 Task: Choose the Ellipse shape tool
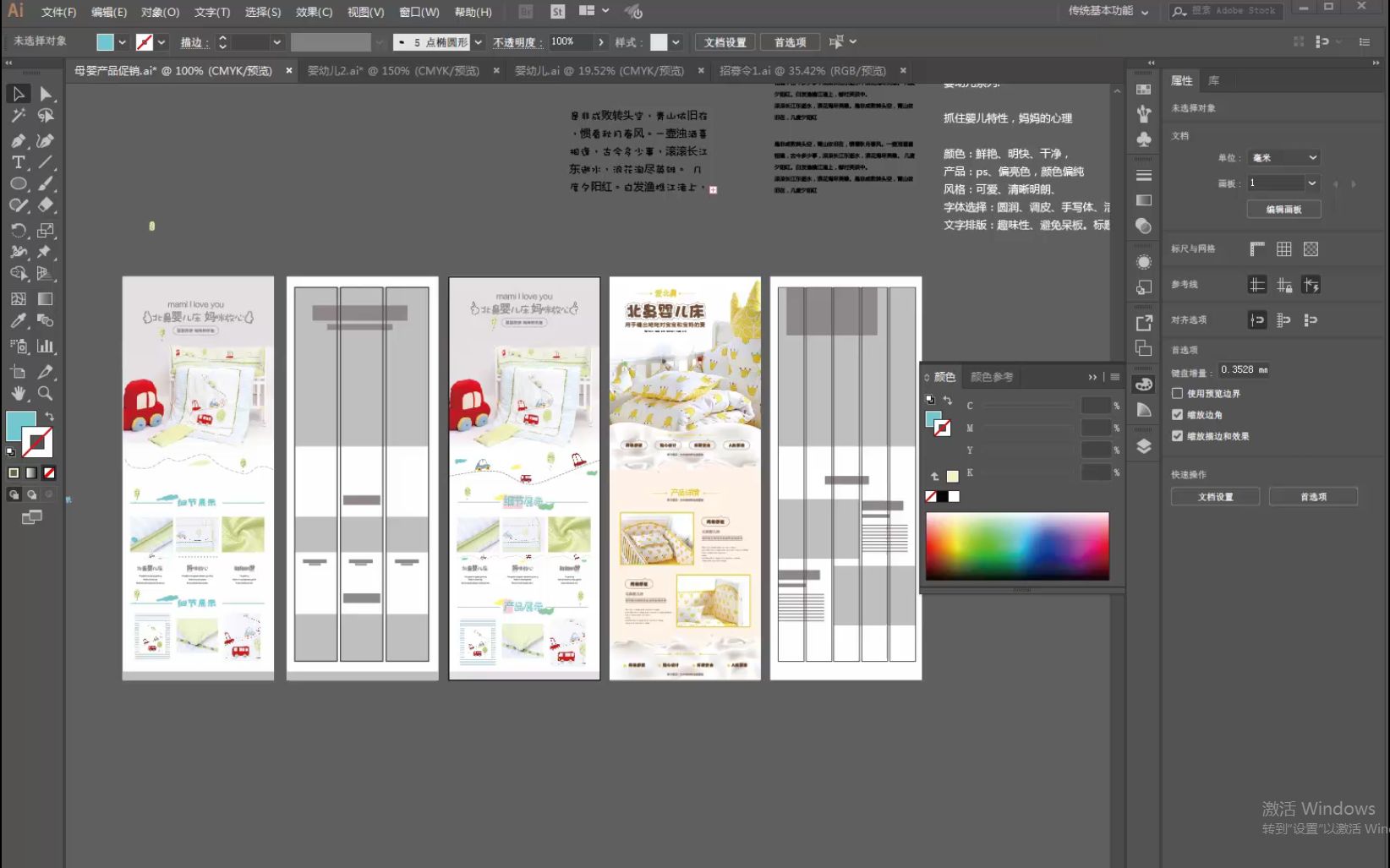(18, 183)
